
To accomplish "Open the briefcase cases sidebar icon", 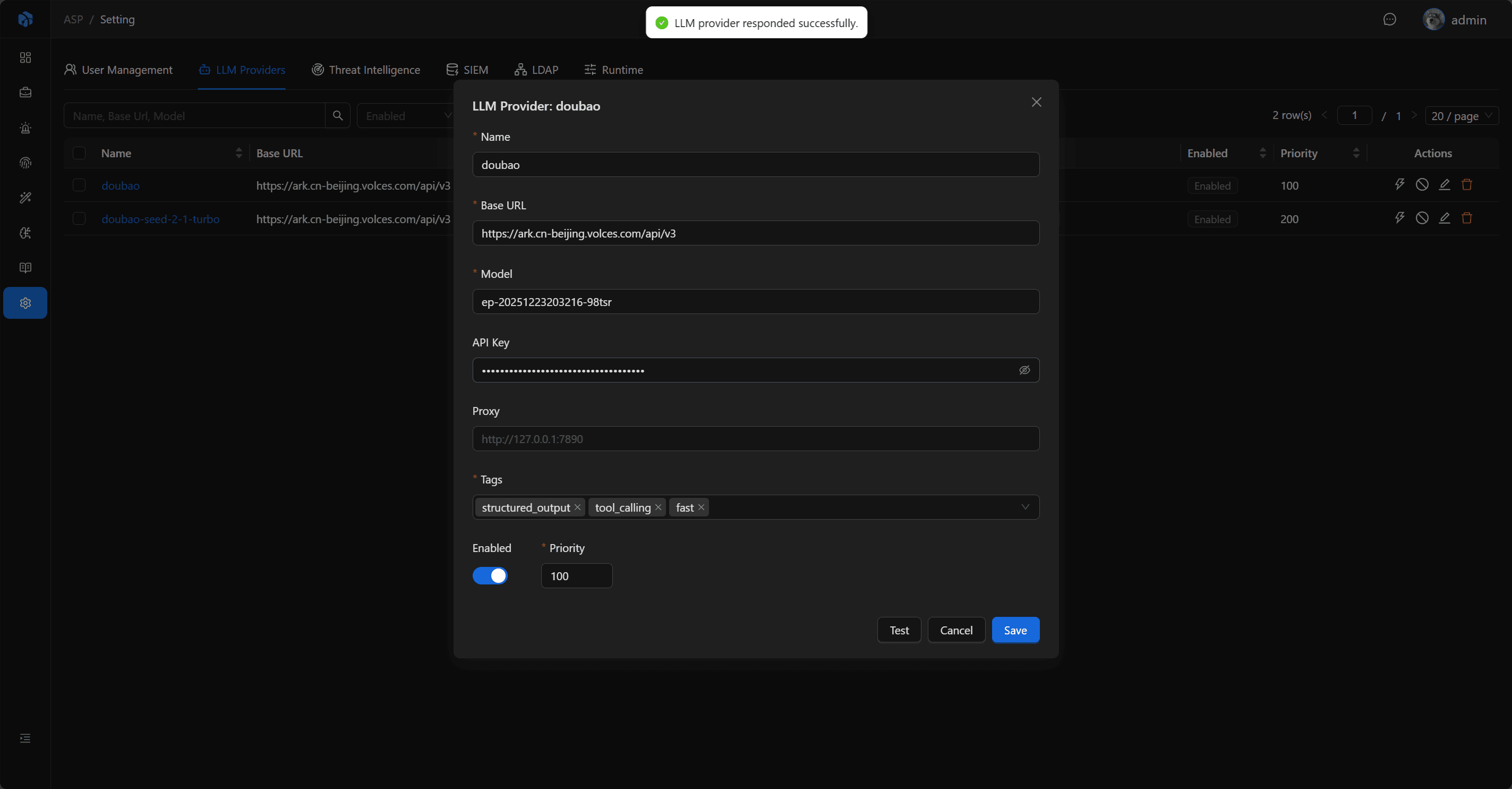I will point(25,92).
